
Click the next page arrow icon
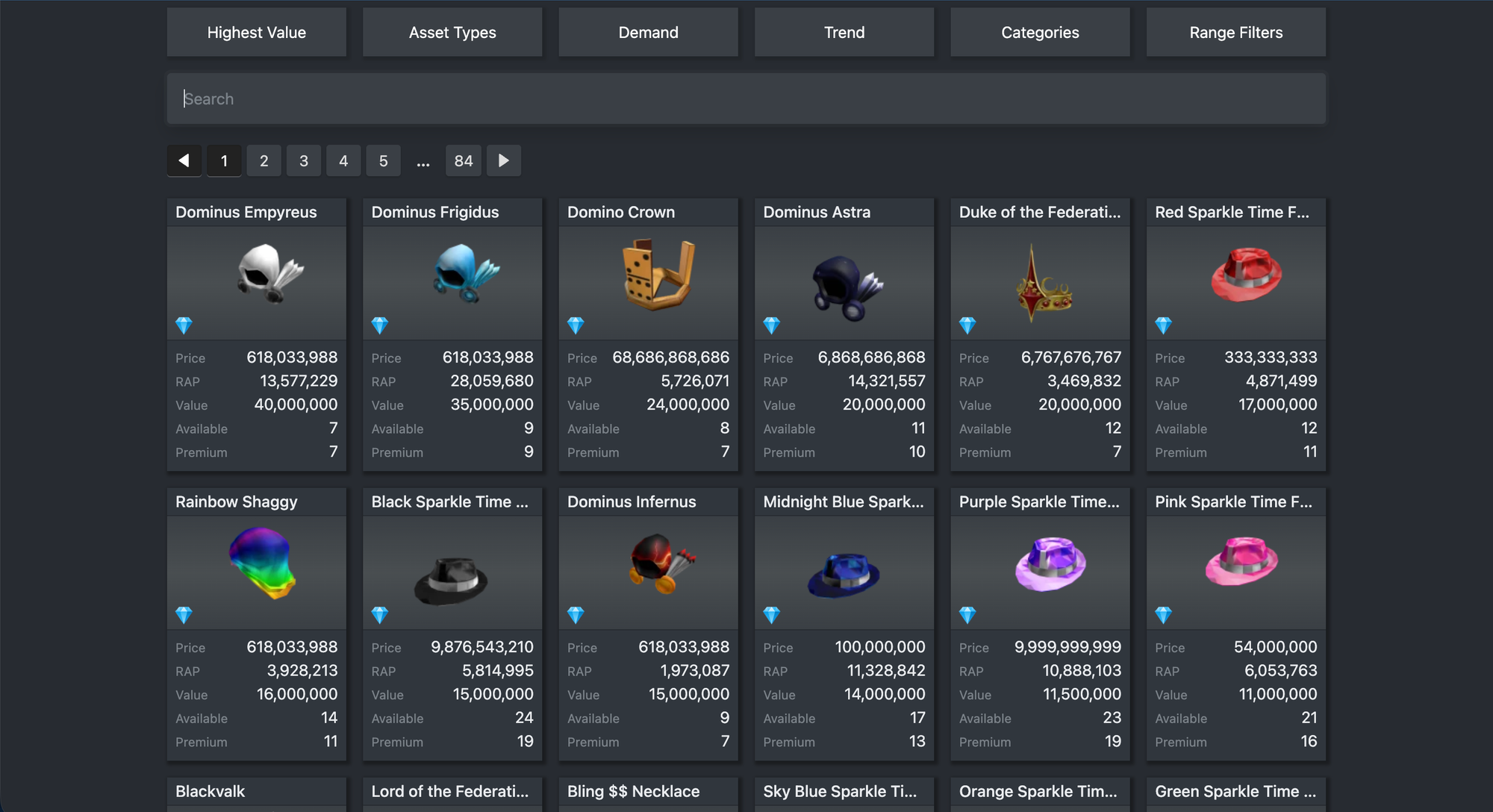(504, 160)
